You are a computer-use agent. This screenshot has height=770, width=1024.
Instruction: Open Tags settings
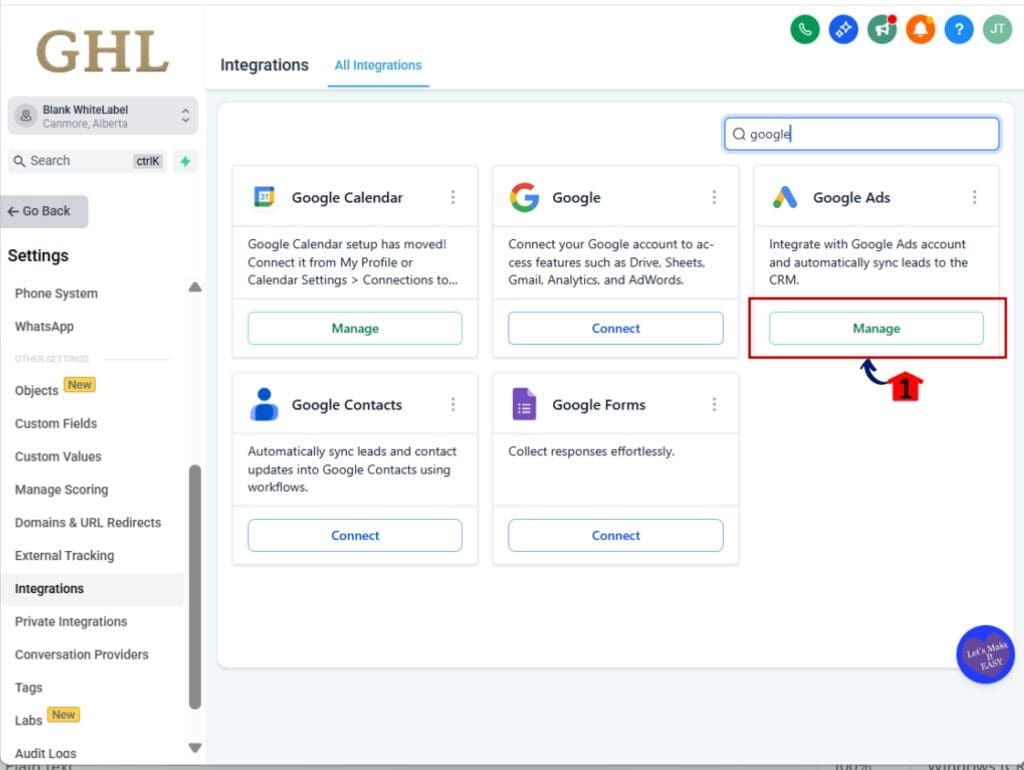[28, 687]
